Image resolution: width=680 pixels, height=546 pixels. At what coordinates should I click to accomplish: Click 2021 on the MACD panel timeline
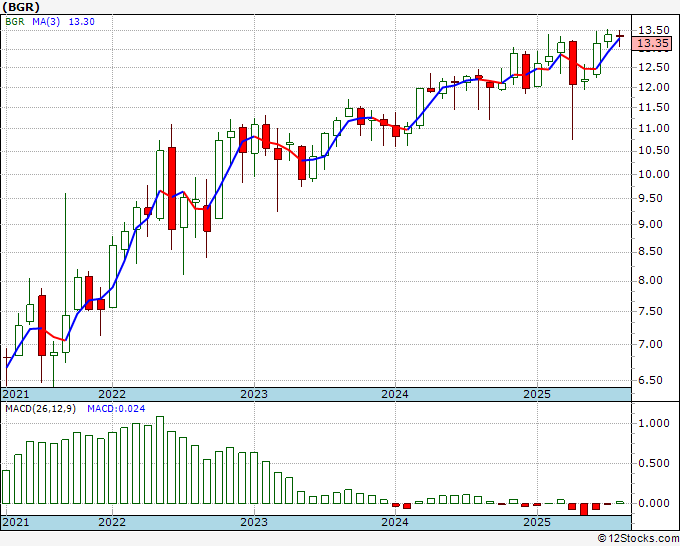pos(16,522)
